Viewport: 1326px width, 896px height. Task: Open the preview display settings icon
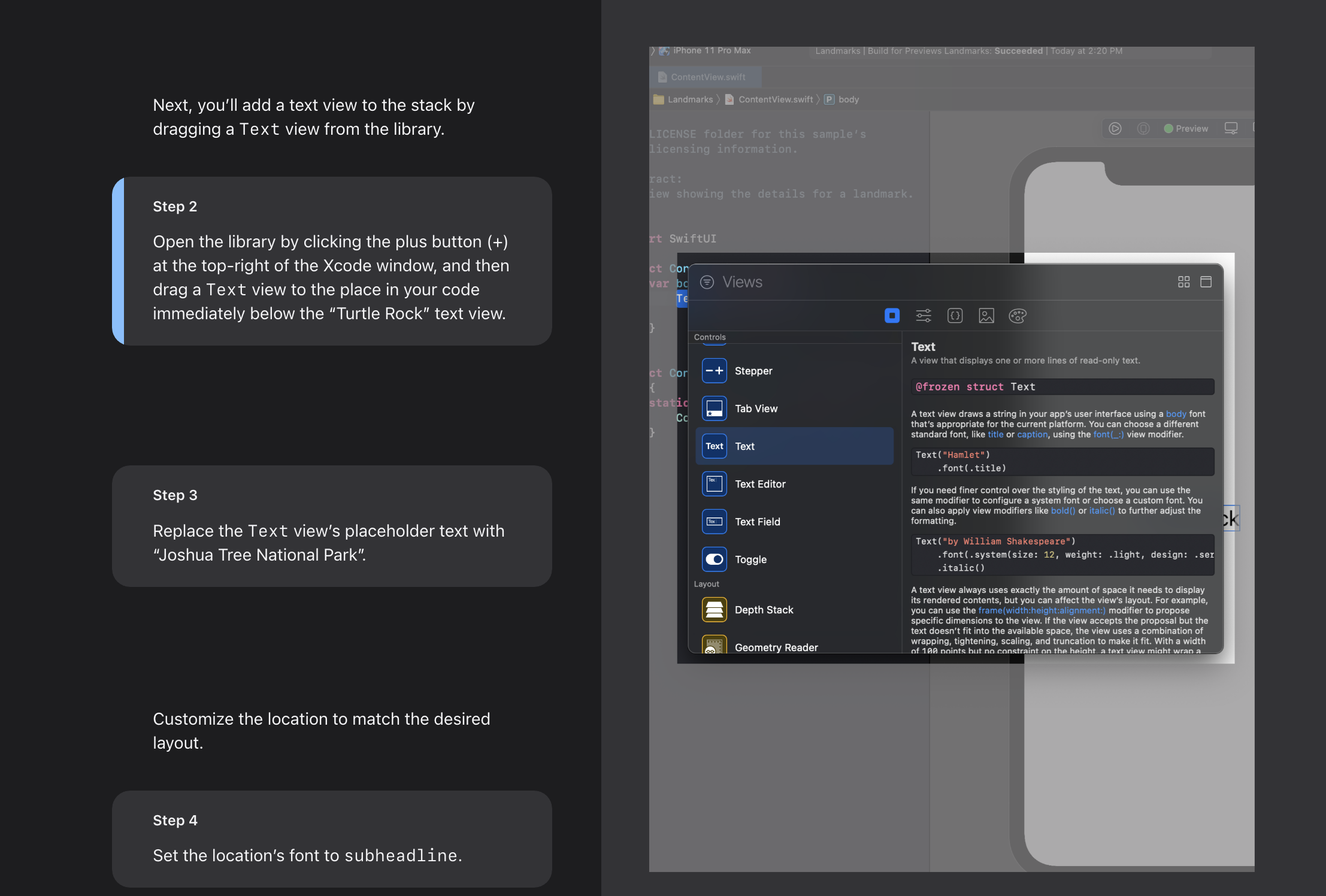coord(1231,129)
